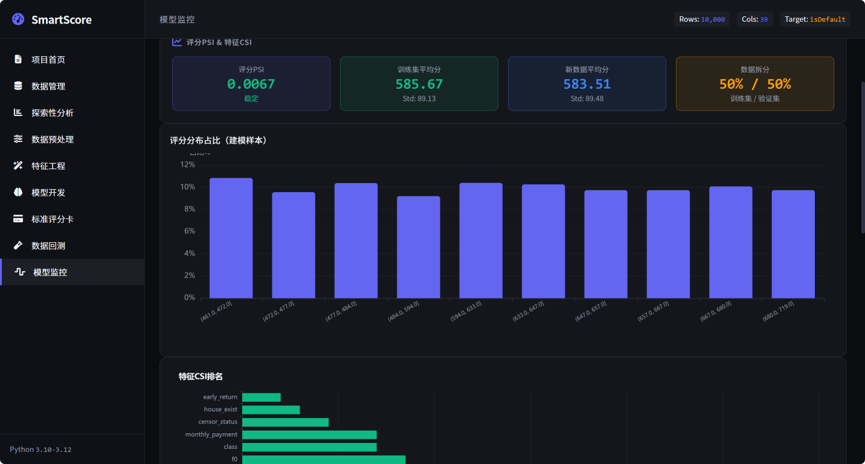
Task: Click the Std: 89.48 text
Action: click(587, 99)
